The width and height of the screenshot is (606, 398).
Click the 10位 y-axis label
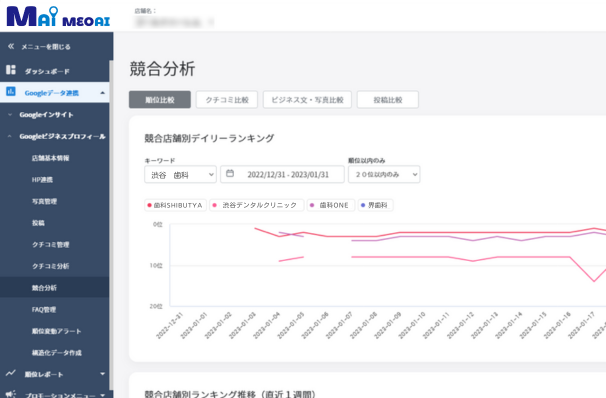156,265
